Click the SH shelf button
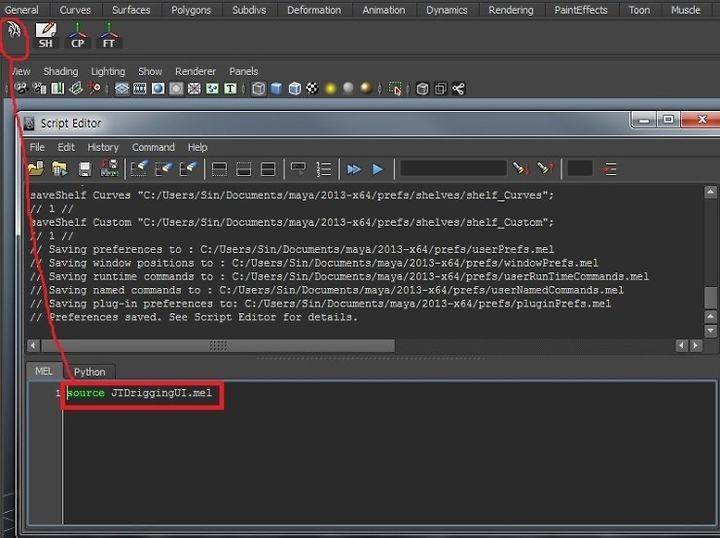 [45, 36]
